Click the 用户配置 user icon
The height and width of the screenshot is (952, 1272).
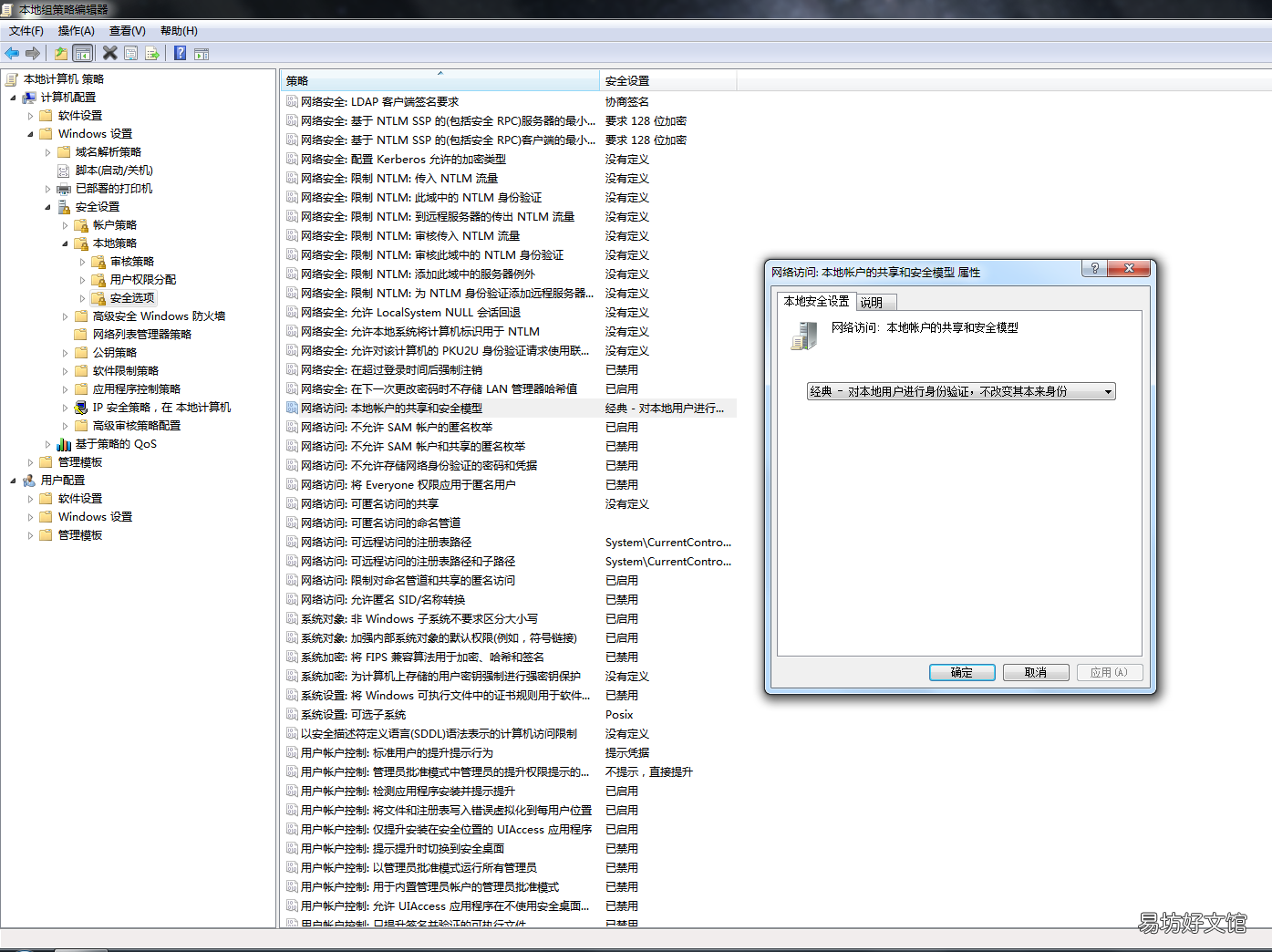[29, 481]
